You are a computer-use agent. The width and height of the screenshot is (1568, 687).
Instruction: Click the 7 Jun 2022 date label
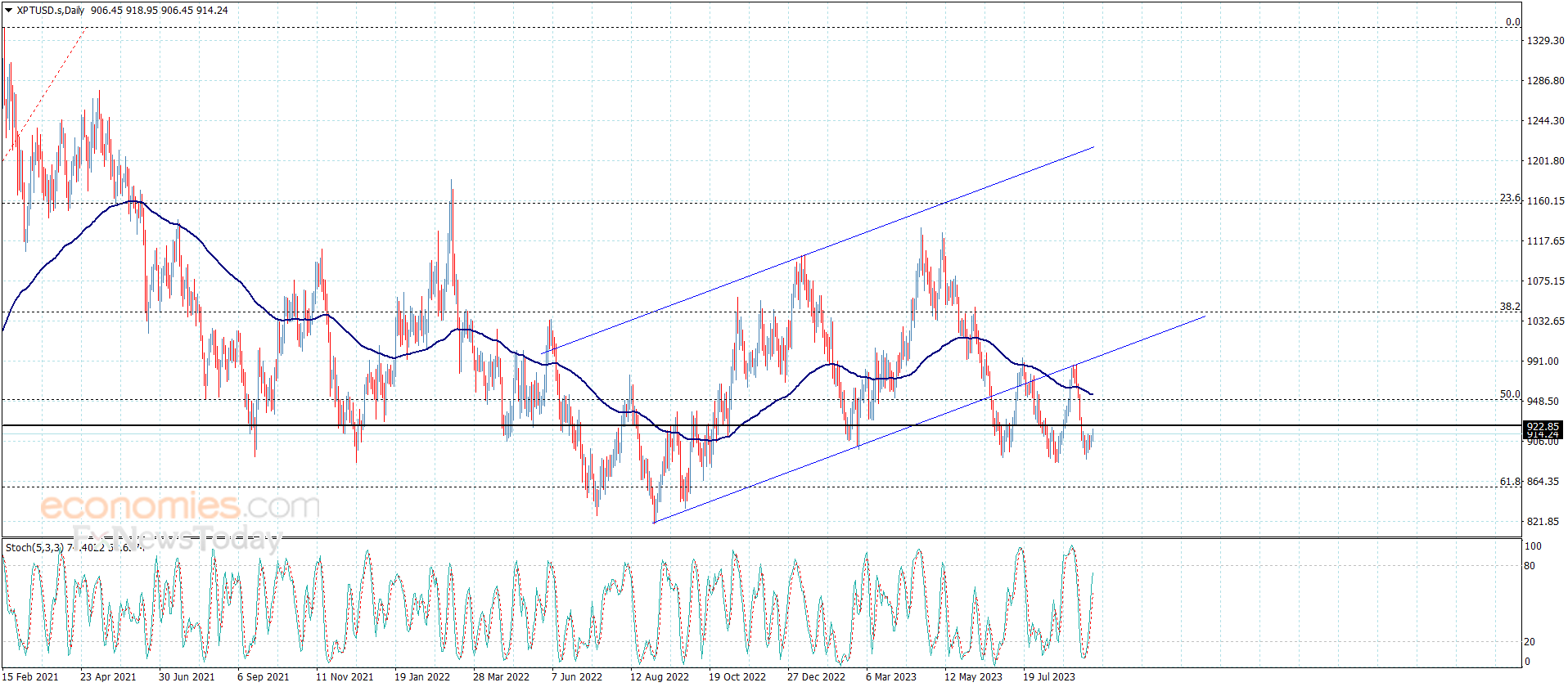[x=577, y=676]
